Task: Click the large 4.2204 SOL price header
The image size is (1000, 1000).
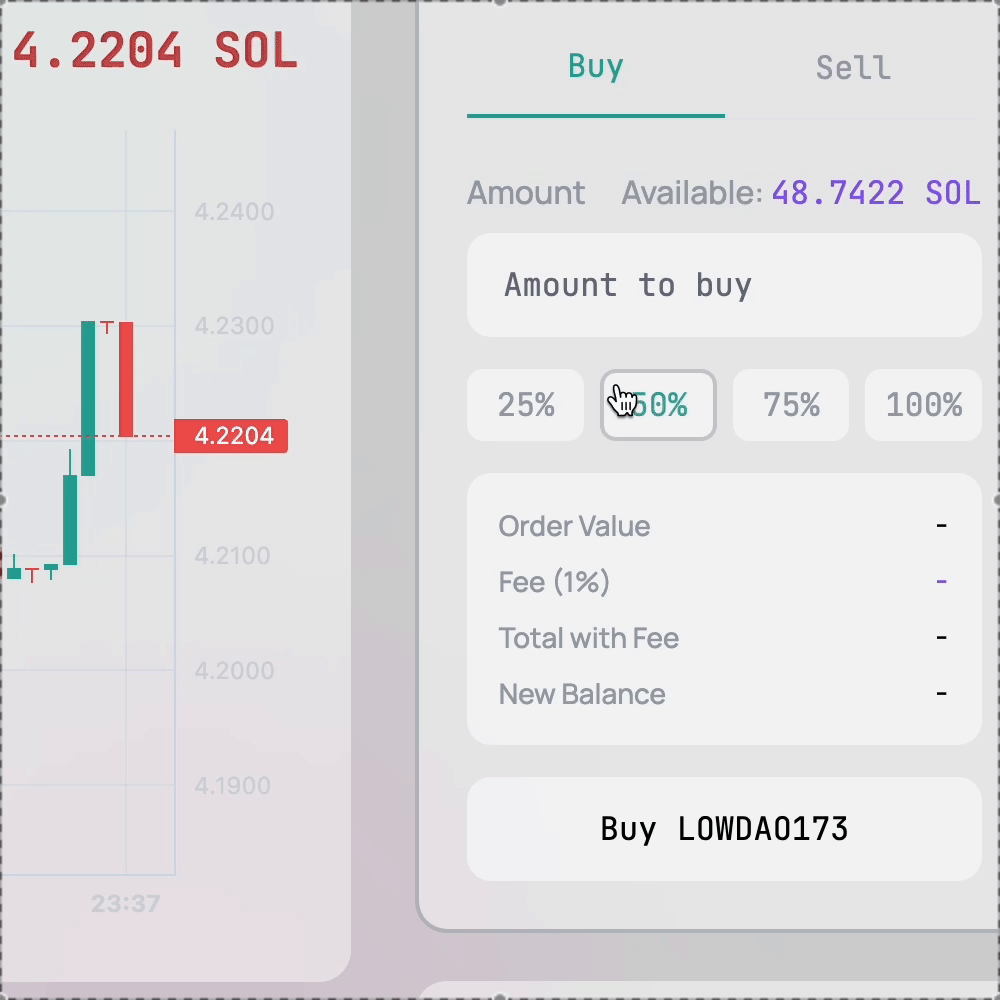Action: [155, 52]
